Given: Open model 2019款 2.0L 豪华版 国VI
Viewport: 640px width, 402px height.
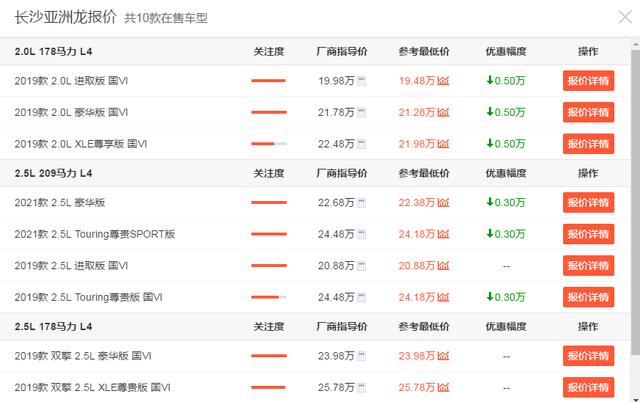Looking at the screenshot, I should [x=71, y=112].
